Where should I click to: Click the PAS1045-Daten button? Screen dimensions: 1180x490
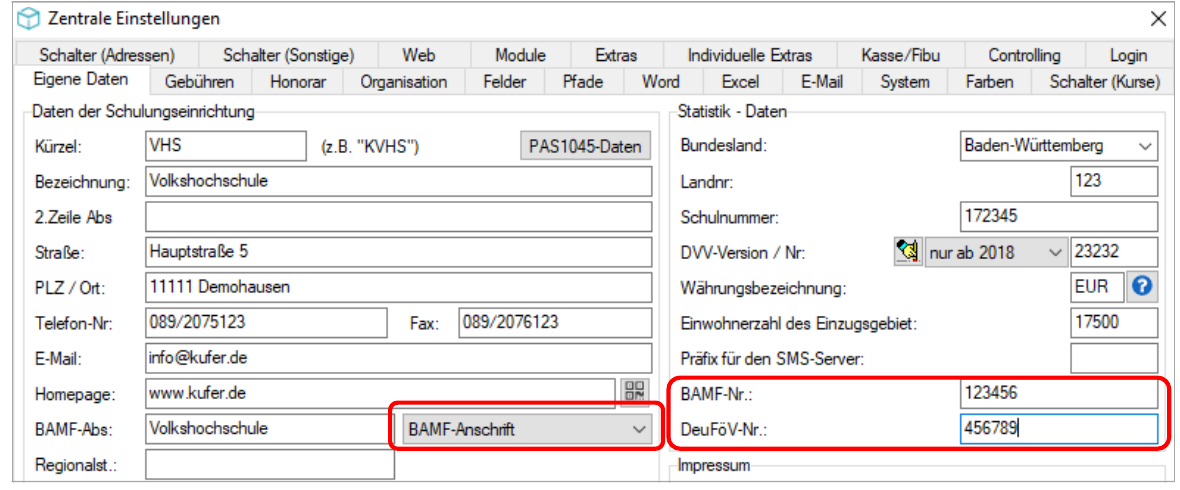tap(585, 146)
